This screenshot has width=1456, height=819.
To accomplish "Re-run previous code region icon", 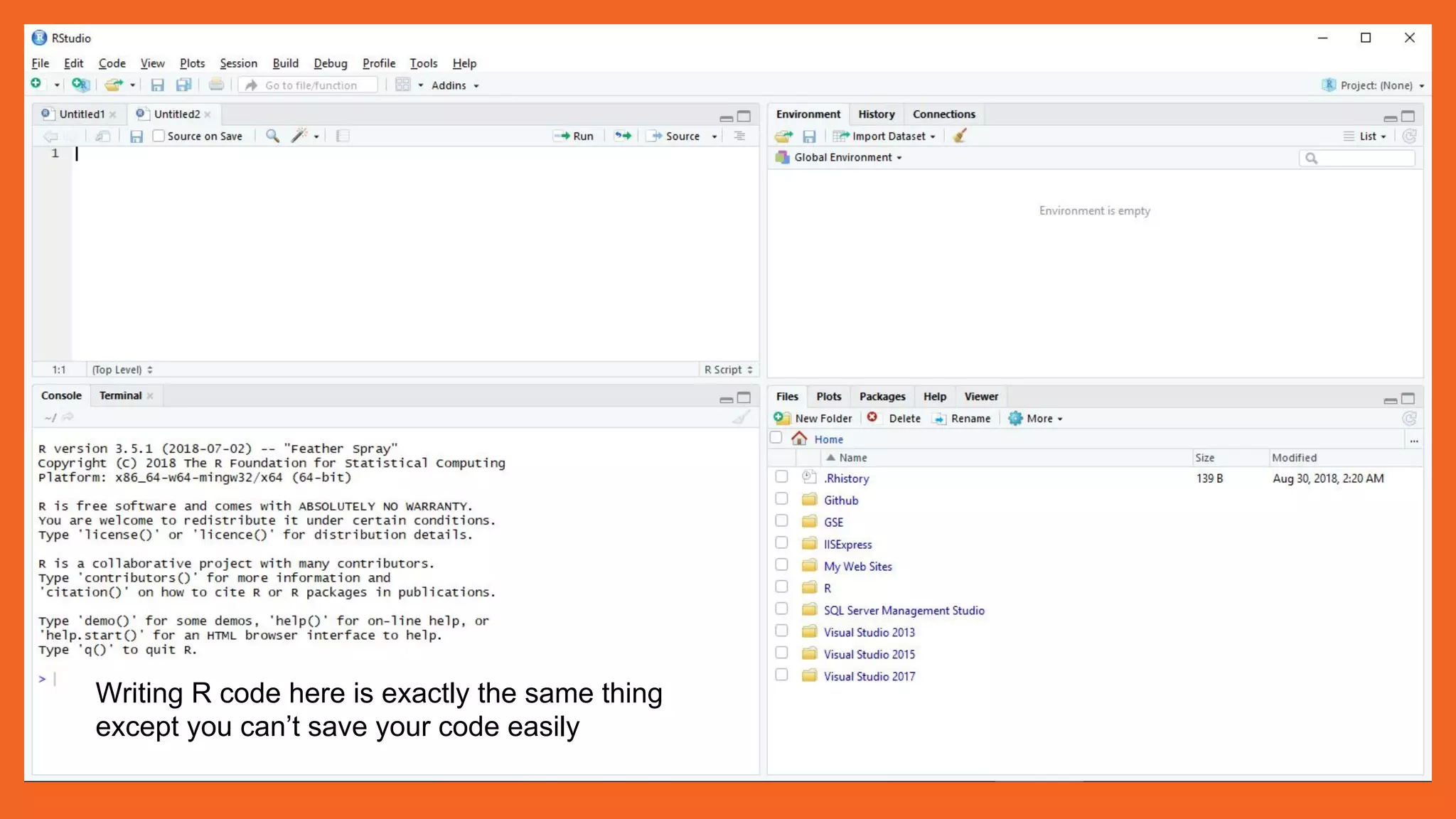I will tap(623, 136).
